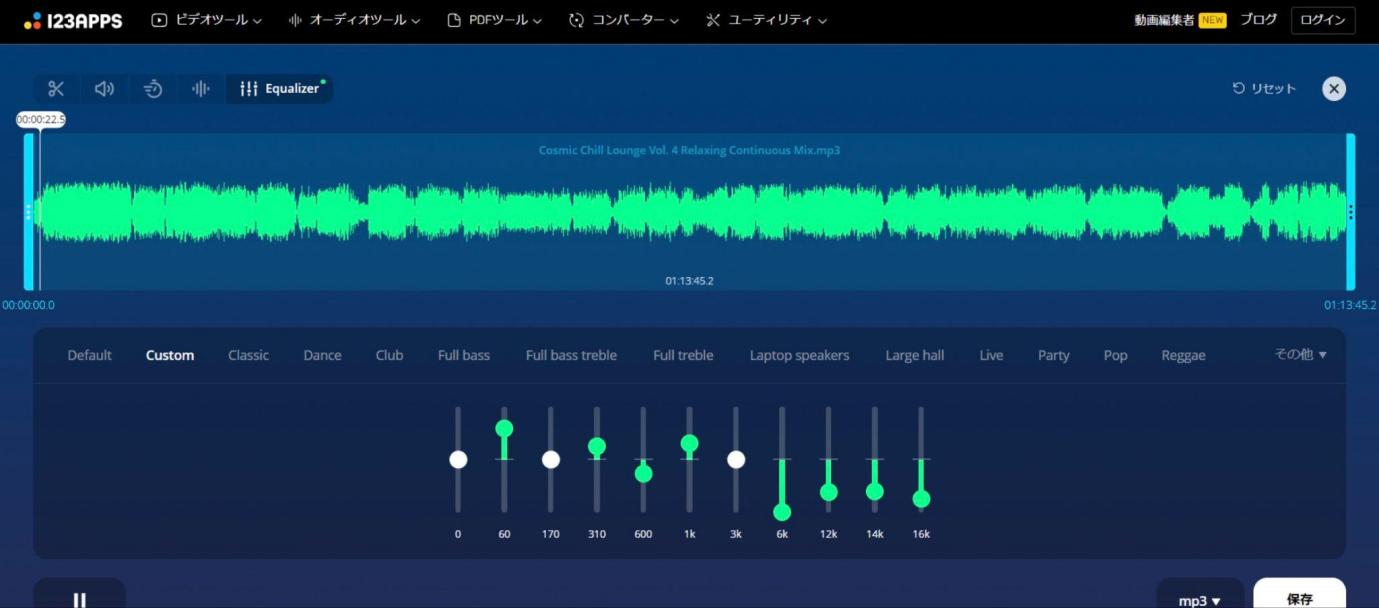Expand the その他 presets dropdown

coord(1300,354)
